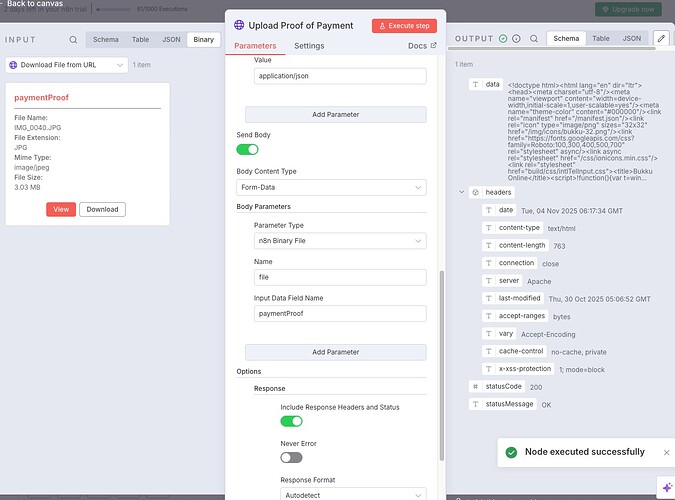675x500 pixels.
Task: Select the input Schema view tab
Action: point(105,40)
